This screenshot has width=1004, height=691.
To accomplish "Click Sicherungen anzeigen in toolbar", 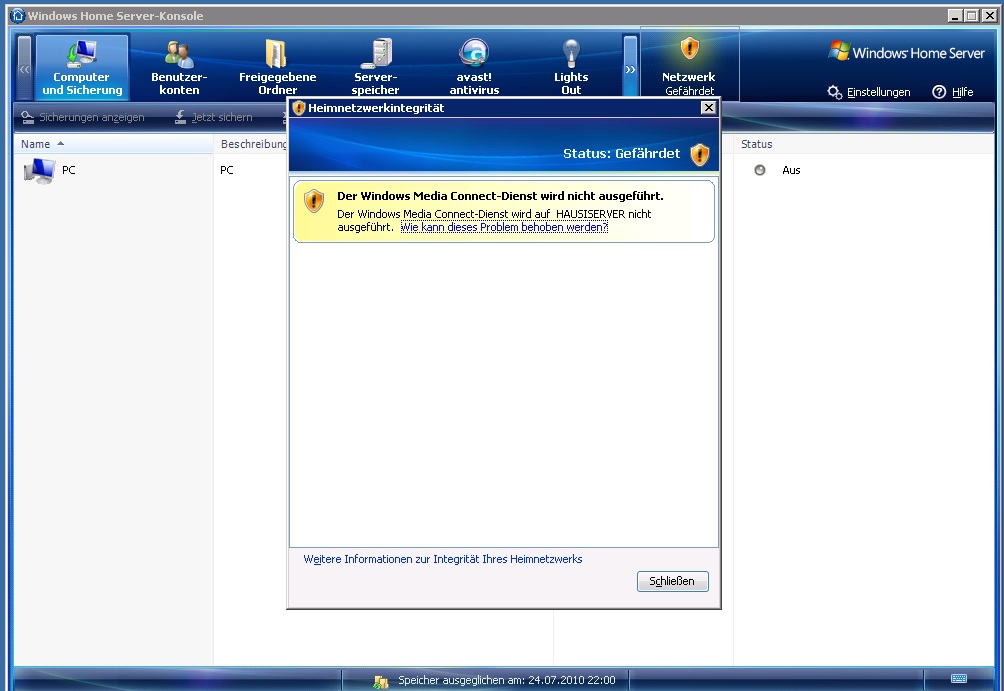I will tap(83, 117).
